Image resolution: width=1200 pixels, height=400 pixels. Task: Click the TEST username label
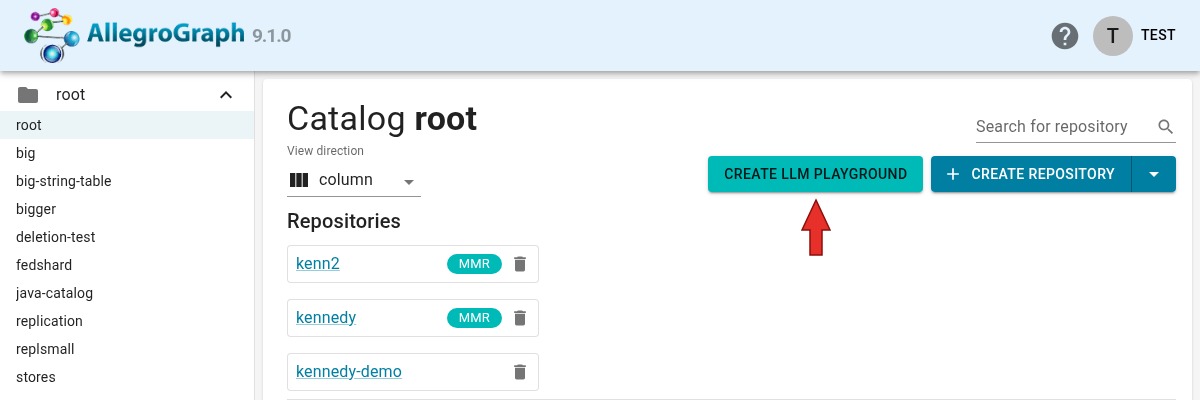tap(1158, 35)
